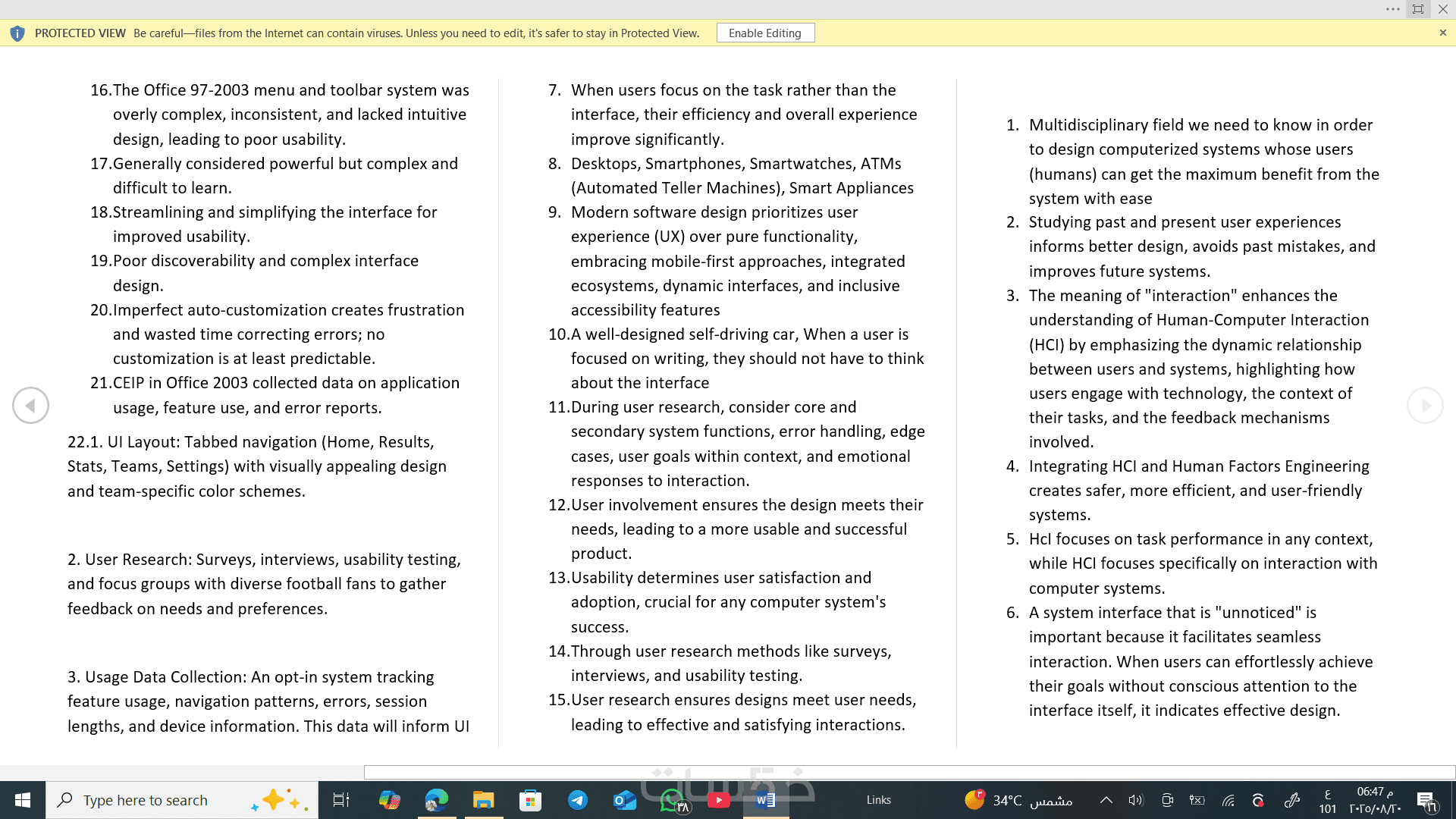The height and width of the screenshot is (819, 1456).
Task: Toggle the ribbon display mode icon at top
Action: click(x=1418, y=9)
